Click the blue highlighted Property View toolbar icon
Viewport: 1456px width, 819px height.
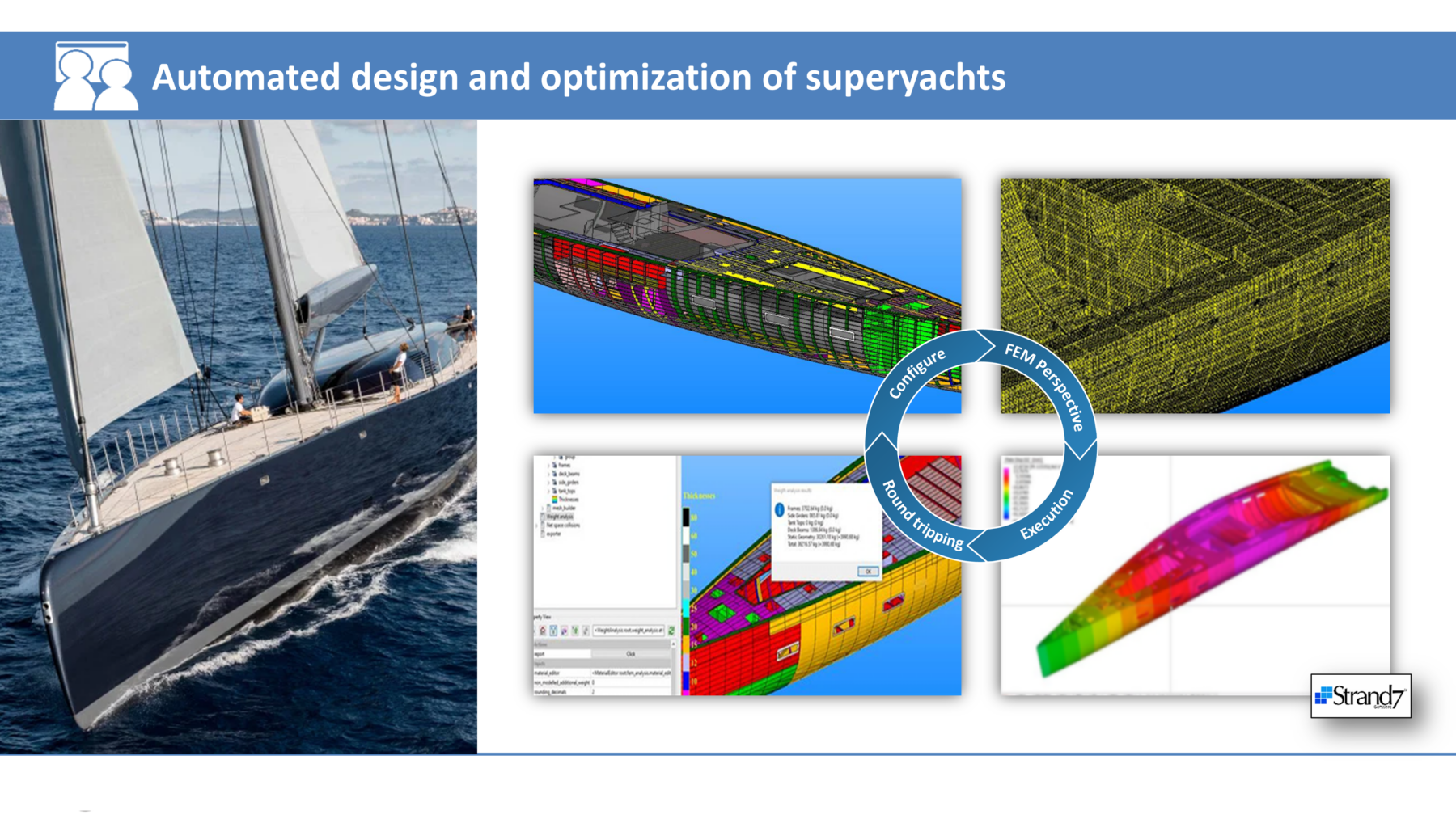553,631
